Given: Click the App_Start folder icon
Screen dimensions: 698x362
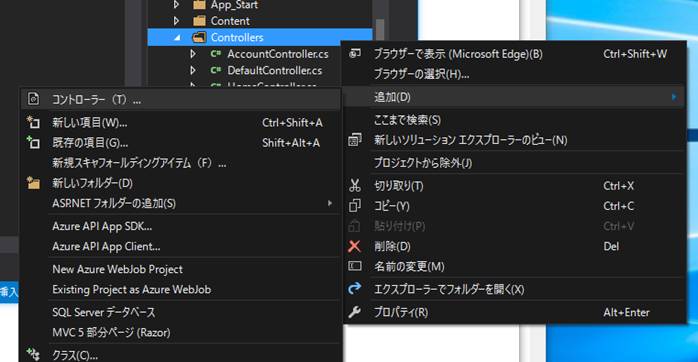Looking at the screenshot, I should pos(199,4).
